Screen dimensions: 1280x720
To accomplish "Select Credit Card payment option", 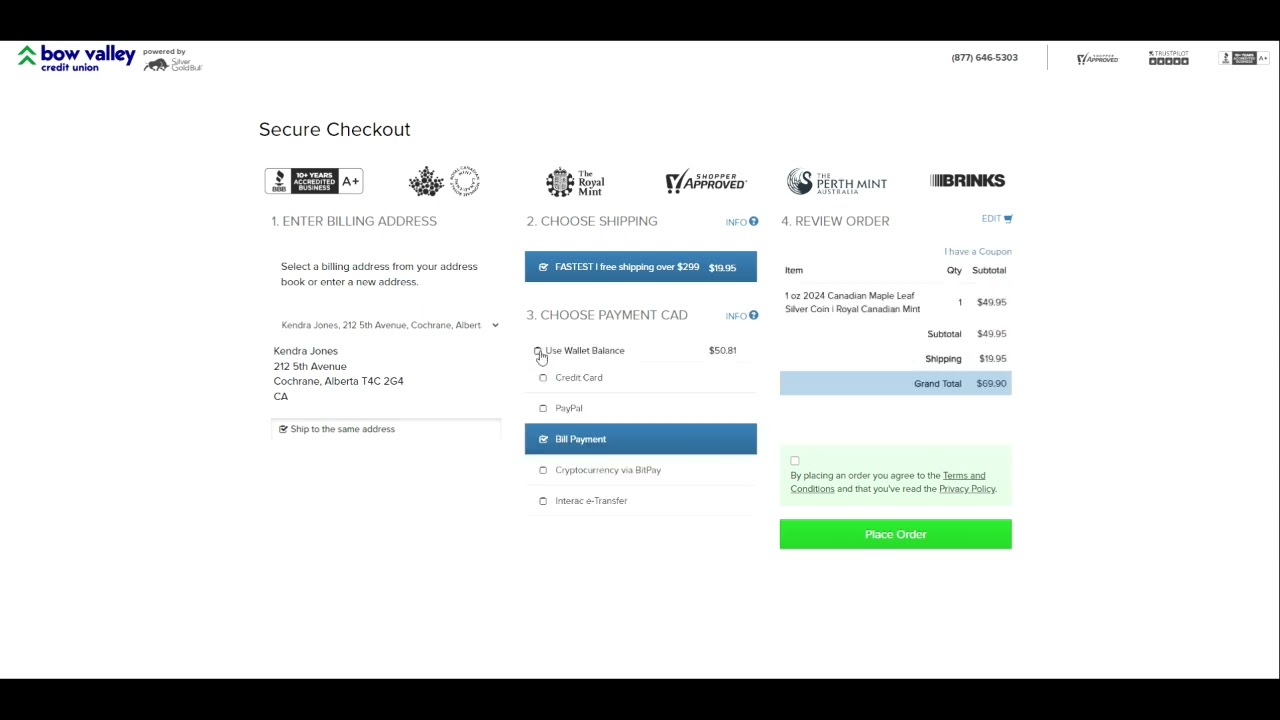I will coord(641,378).
